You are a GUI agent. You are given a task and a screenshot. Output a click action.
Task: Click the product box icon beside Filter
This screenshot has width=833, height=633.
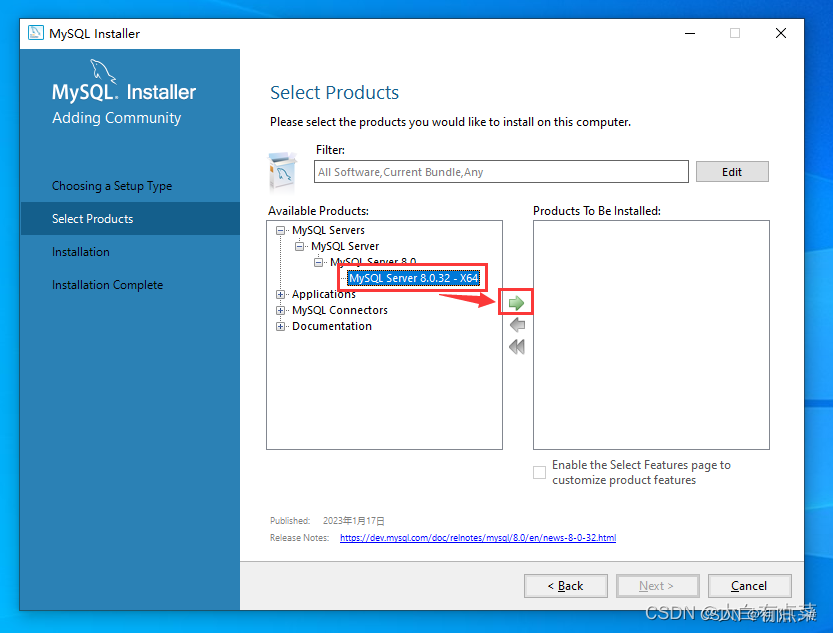click(283, 171)
